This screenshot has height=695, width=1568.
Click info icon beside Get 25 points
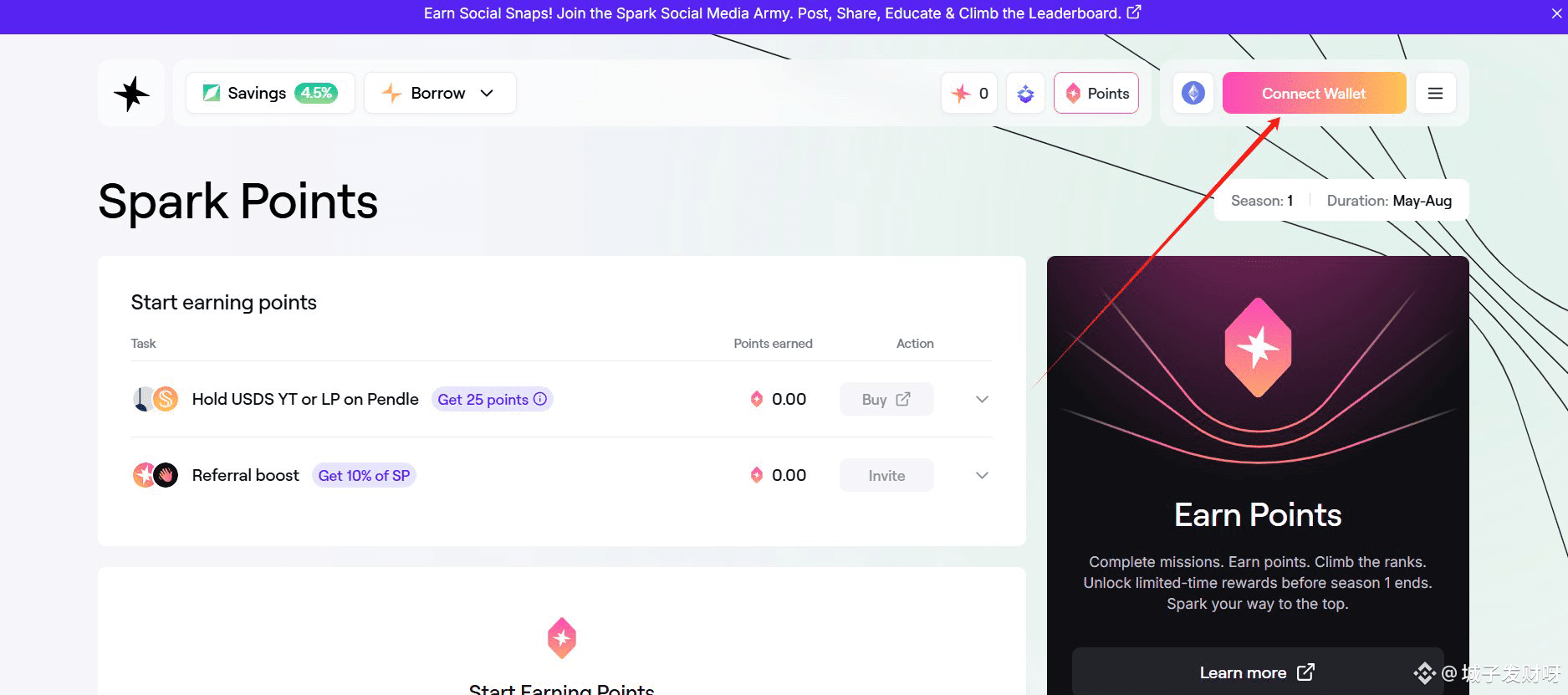pyautogui.click(x=540, y=399)
